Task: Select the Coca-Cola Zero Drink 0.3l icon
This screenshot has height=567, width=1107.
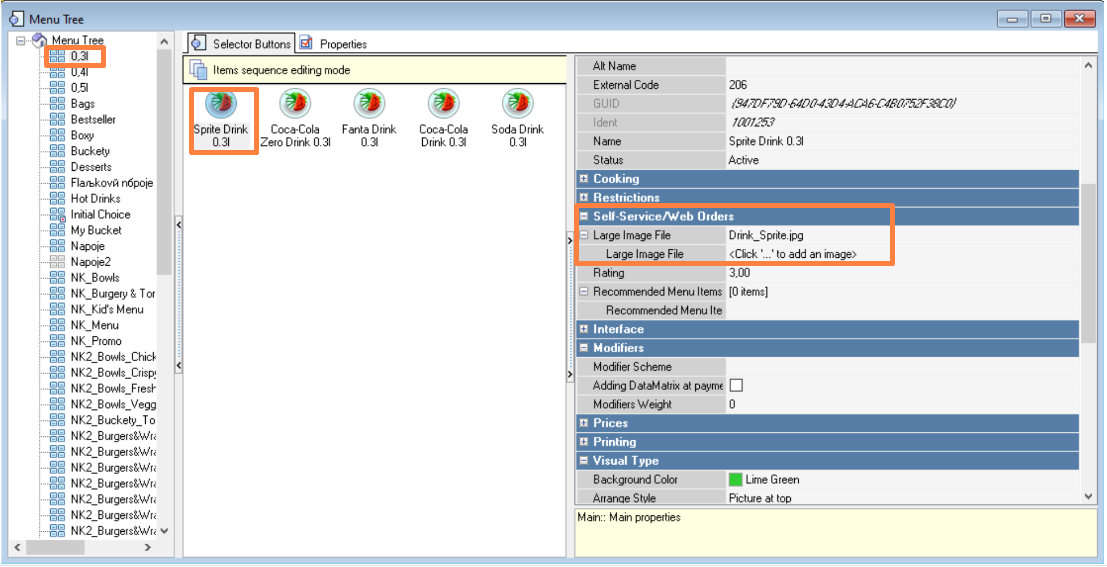Action: coord(295,105)
